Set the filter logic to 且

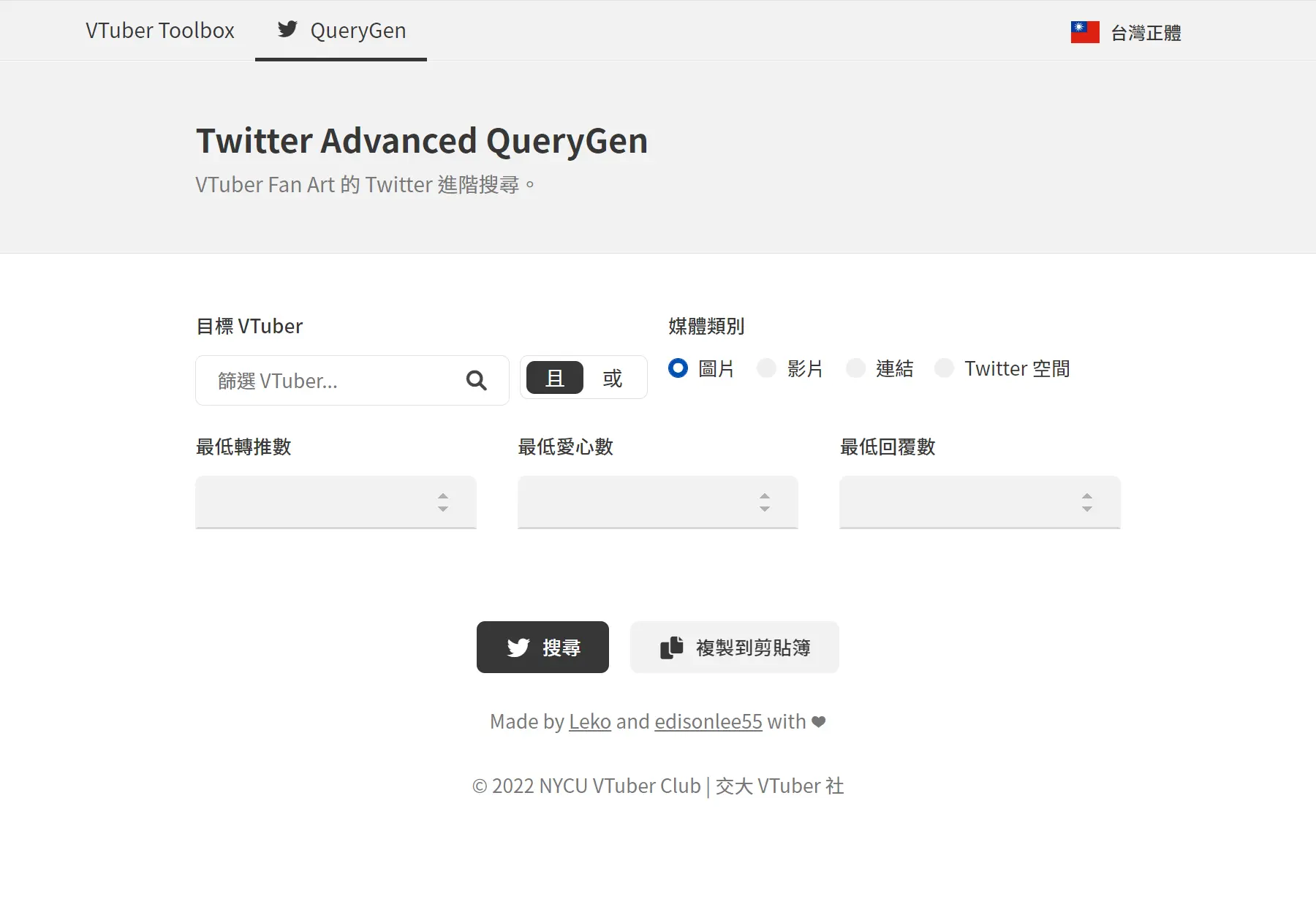point(555,378)
